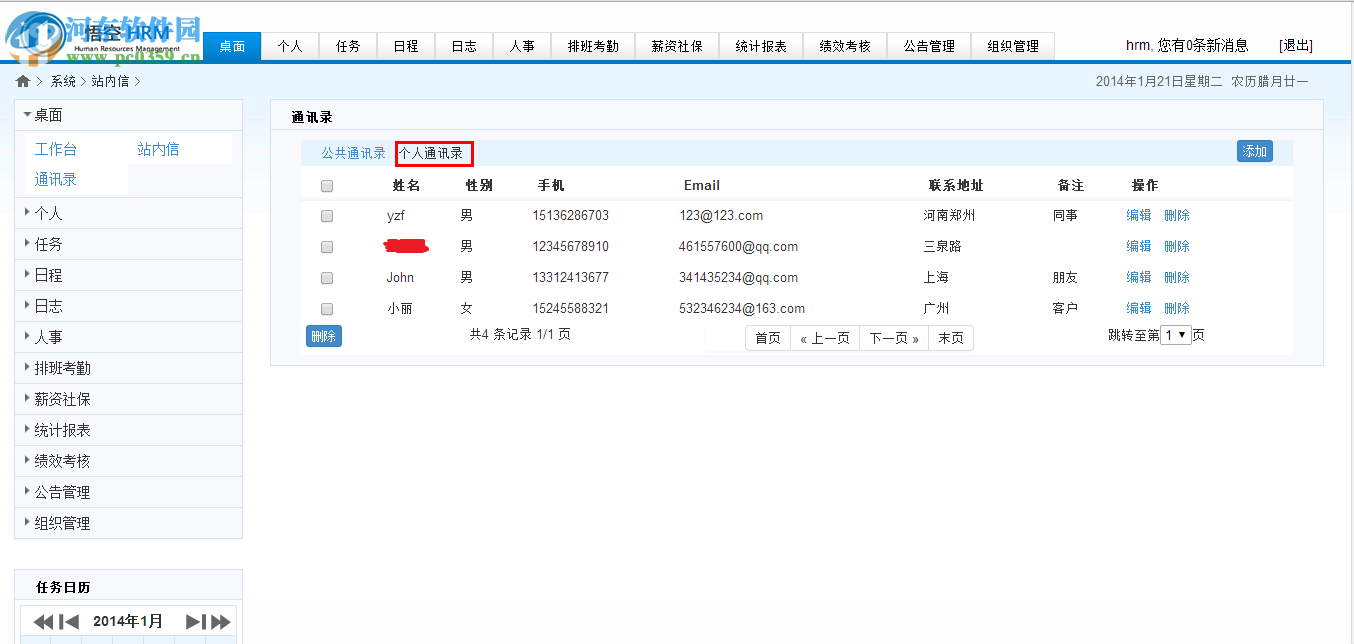Go to previous year in task calendar
The width and height of the screenshot is (1354, 644).
41,620
